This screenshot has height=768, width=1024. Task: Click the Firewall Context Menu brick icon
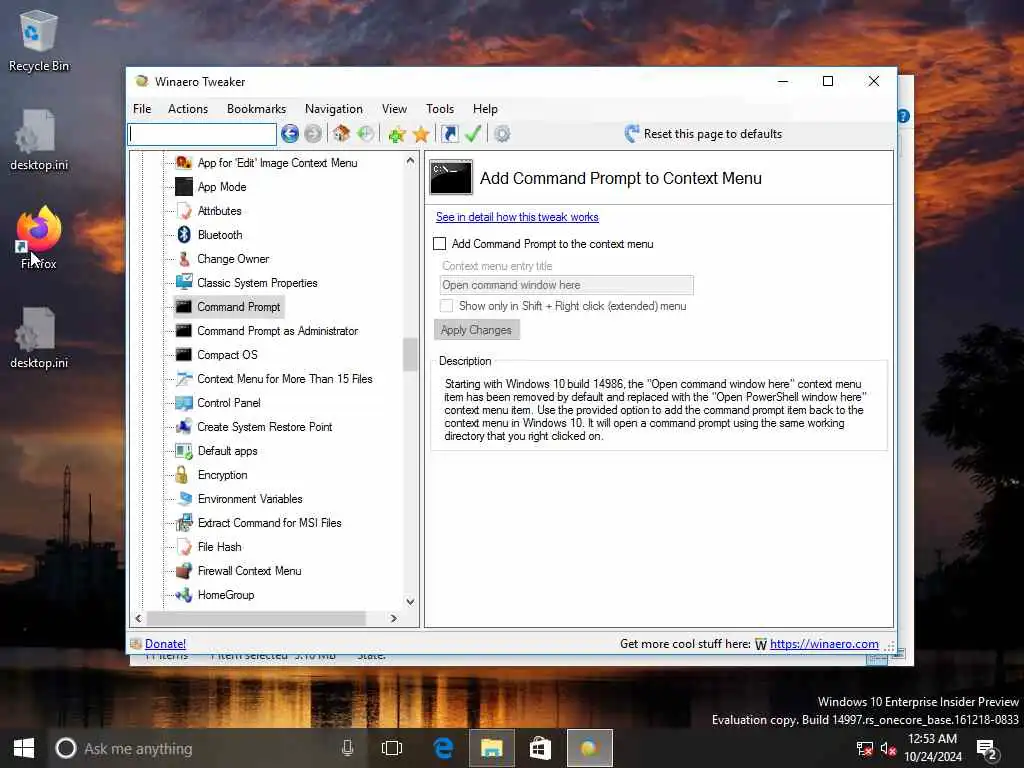[184, 571]
